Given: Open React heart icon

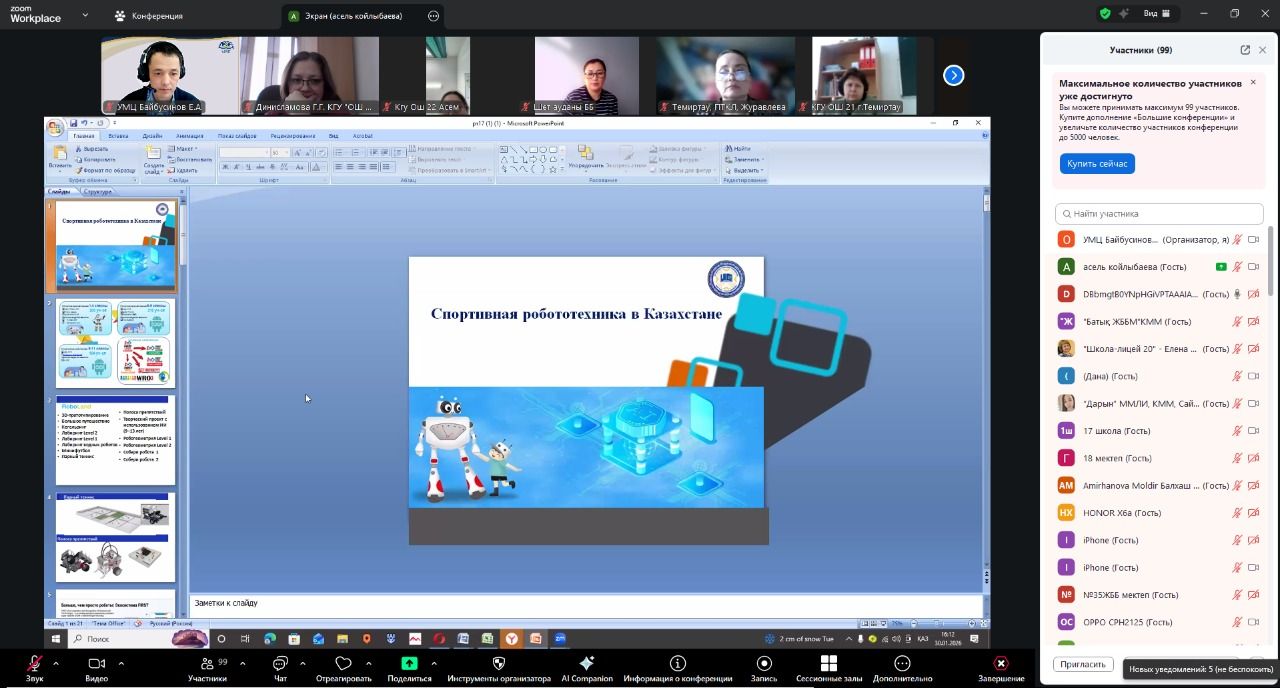Looking at the screenshot, I should click(343, 664).
